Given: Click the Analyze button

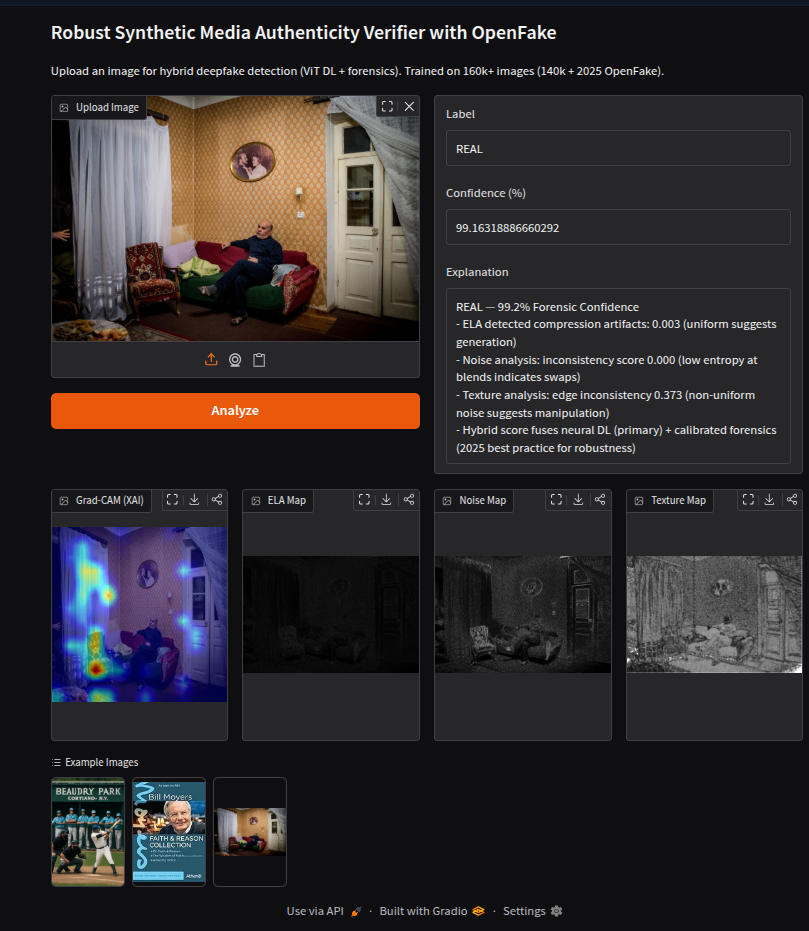Looking at the screenshot, I should [235, 411].
